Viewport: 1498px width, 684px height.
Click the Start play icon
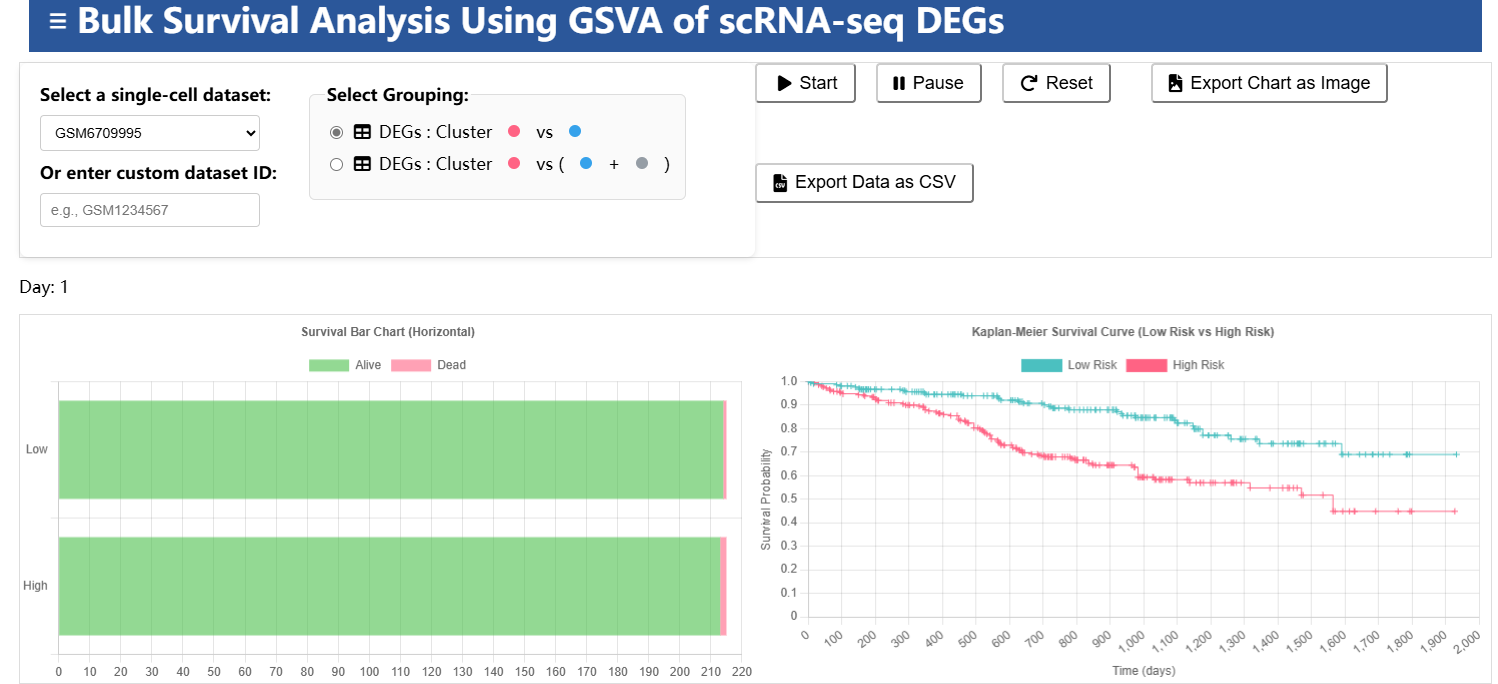(784, 83)
